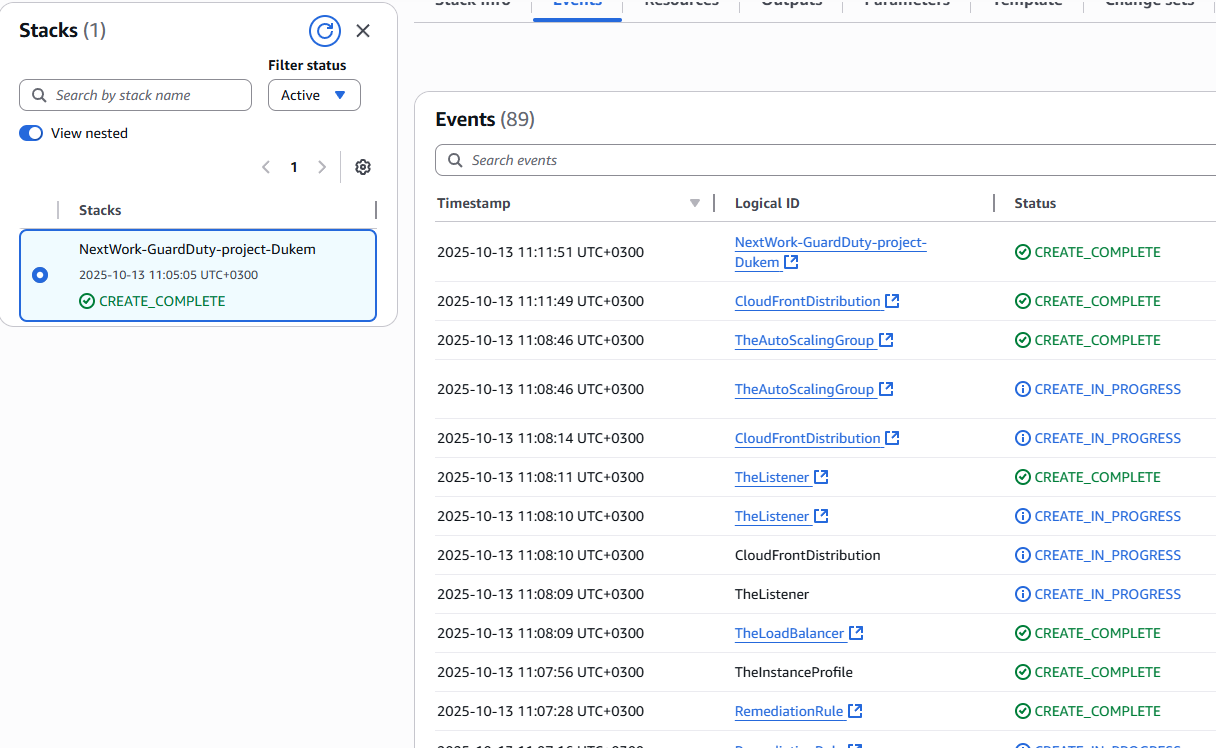Select the NextWork-GuardDuty-project-Dukem stack radio button

point(40,275)
